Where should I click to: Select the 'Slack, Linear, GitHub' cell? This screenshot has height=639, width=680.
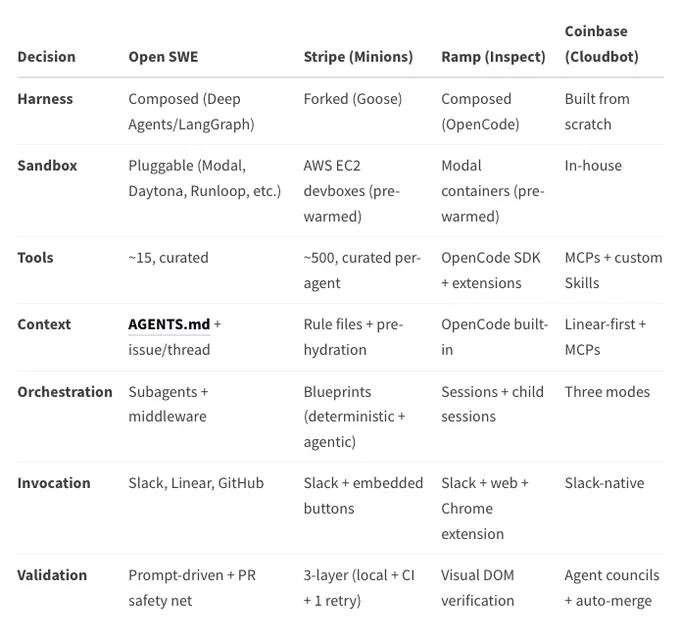[196, 483]
